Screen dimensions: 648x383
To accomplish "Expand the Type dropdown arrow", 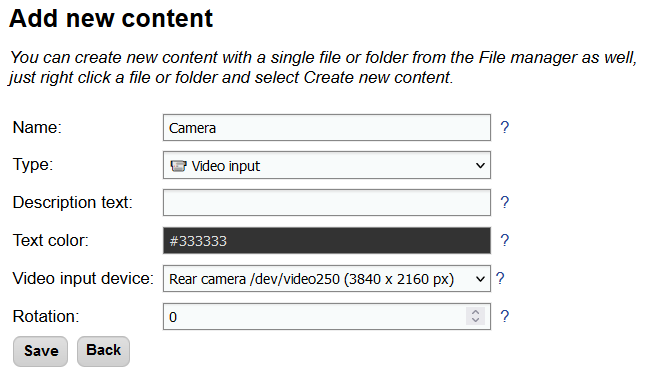I will coord(480,166).
